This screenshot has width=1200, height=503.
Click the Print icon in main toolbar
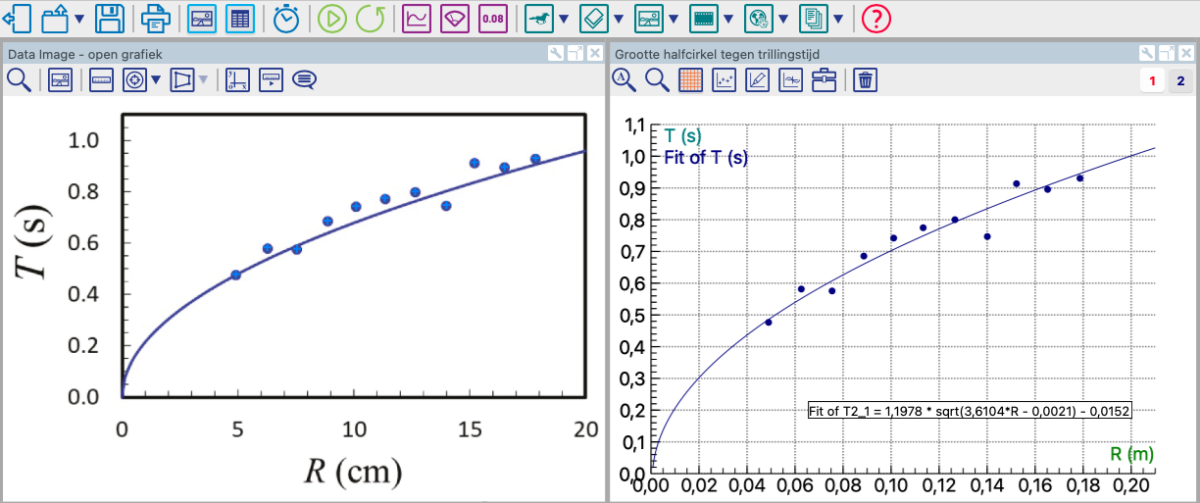pos(156,18)
